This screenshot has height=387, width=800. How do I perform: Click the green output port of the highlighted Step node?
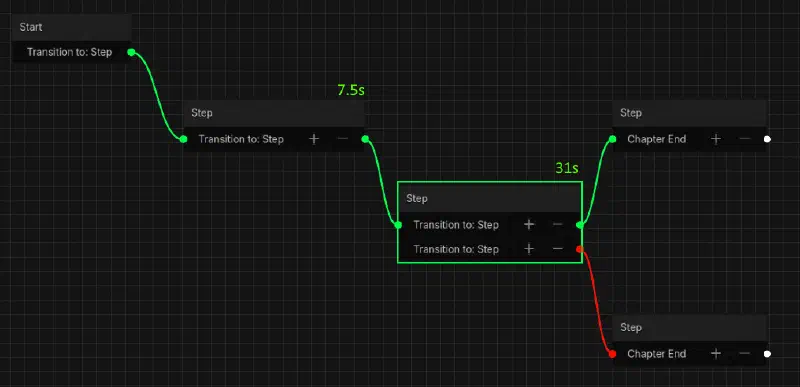(x=580, y=224)
